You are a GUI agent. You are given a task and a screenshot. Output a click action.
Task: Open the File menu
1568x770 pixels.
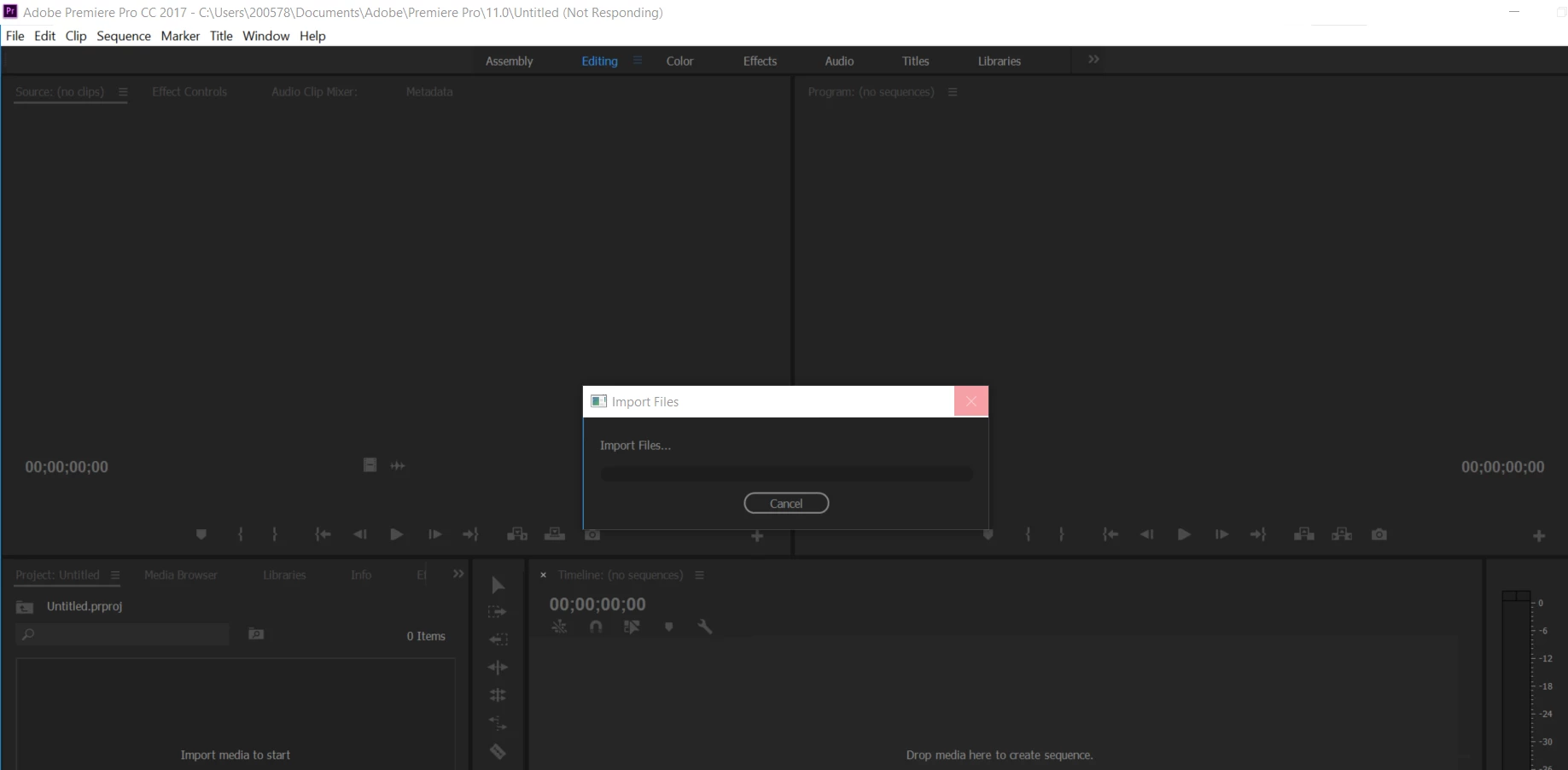pos(15,36)
